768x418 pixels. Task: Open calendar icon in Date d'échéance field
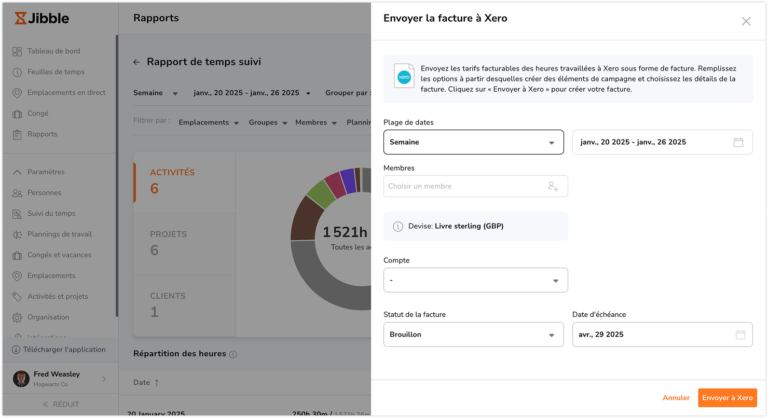click(740, 335)
